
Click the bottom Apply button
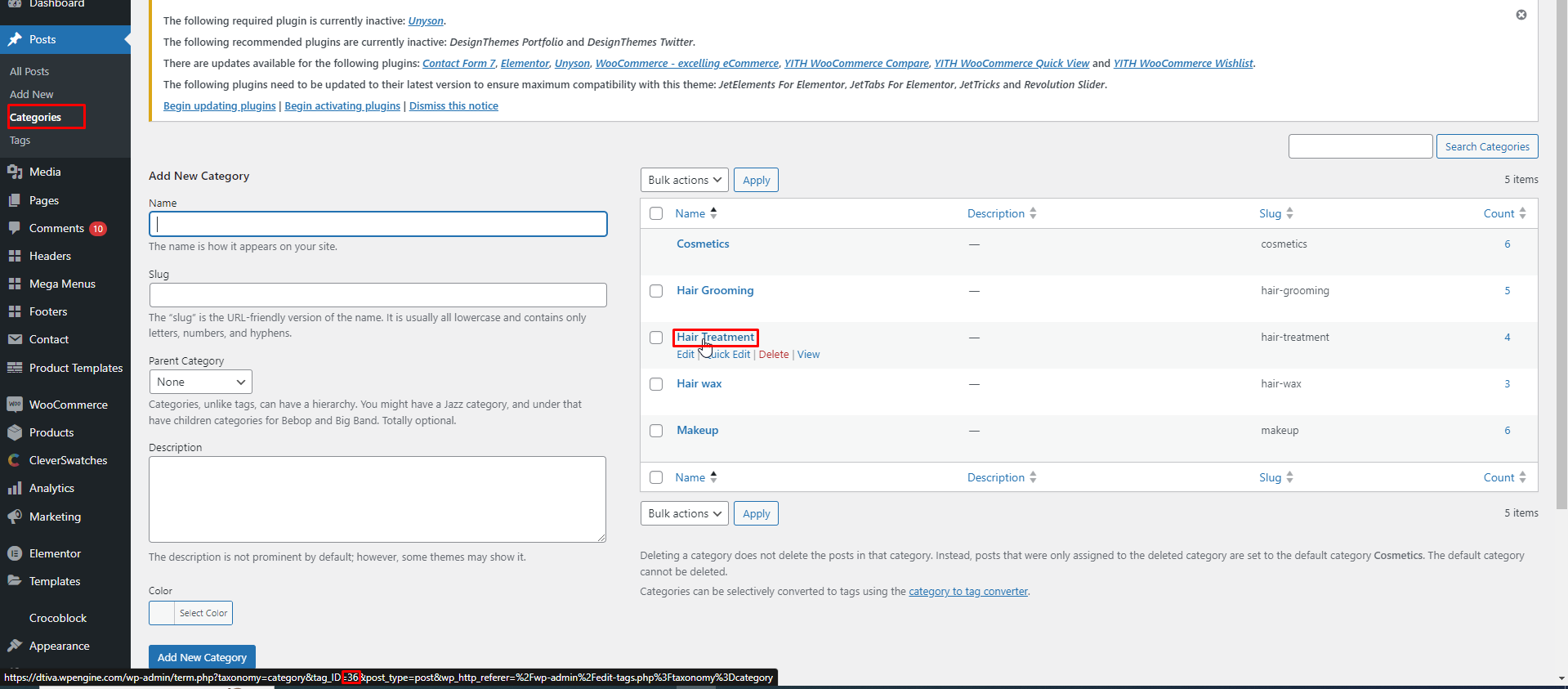[756, 513]
